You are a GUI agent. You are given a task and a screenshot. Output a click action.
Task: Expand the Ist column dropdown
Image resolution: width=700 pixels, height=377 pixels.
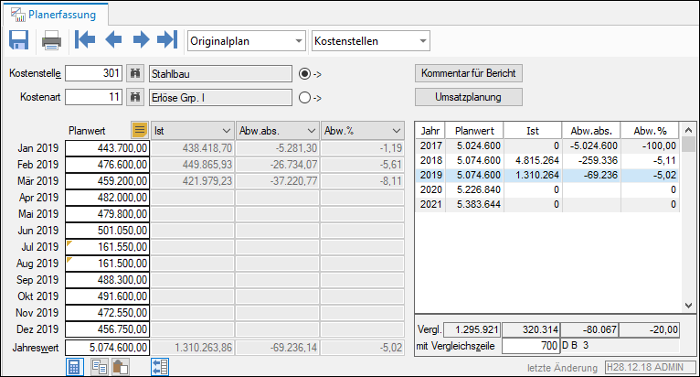point(226,131)
